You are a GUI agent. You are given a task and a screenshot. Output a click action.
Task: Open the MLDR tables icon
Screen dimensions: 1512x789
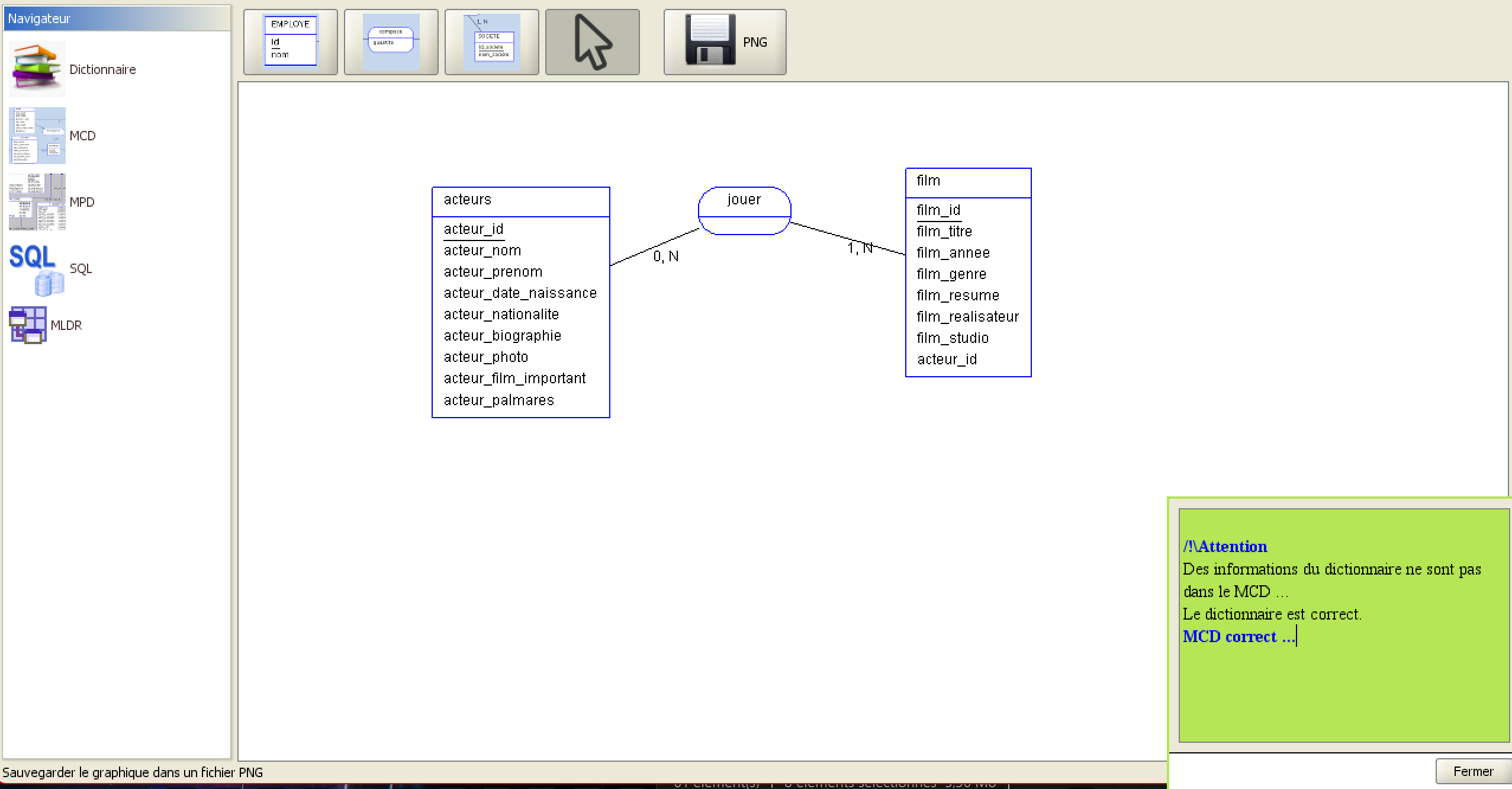pos(28,325)
